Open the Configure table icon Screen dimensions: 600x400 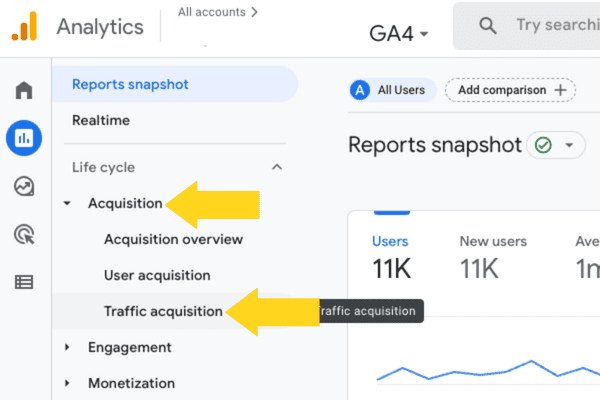point(24,282)
